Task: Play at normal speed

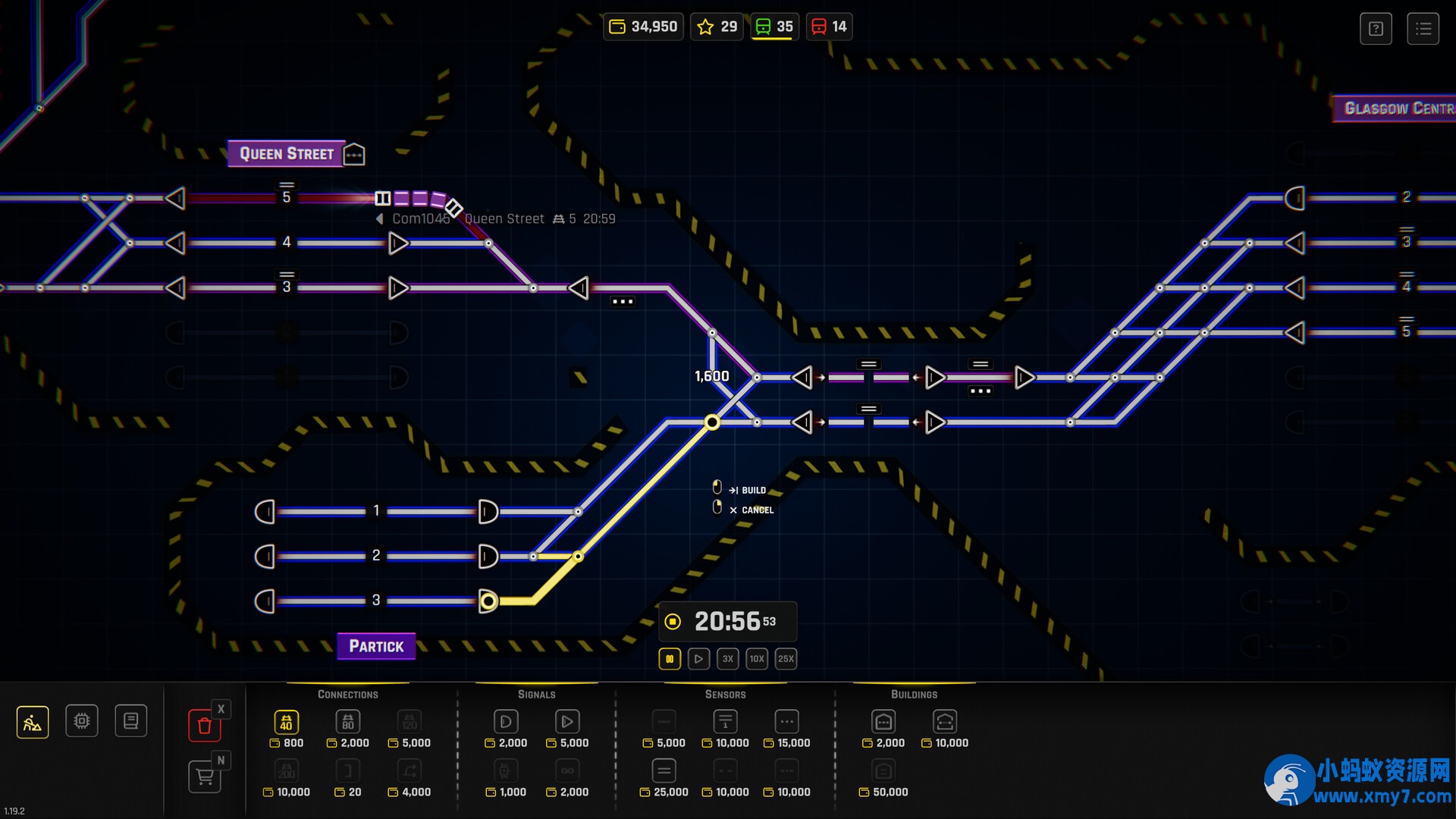Action: coord(698,659)
